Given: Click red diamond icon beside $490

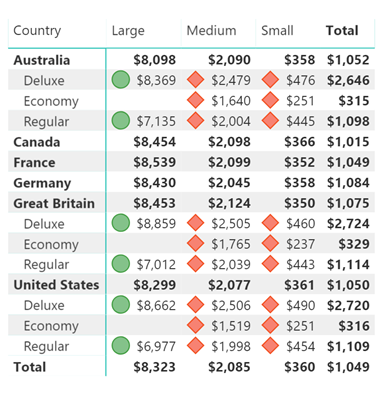Looking at the screenshot, I should 270,305.
